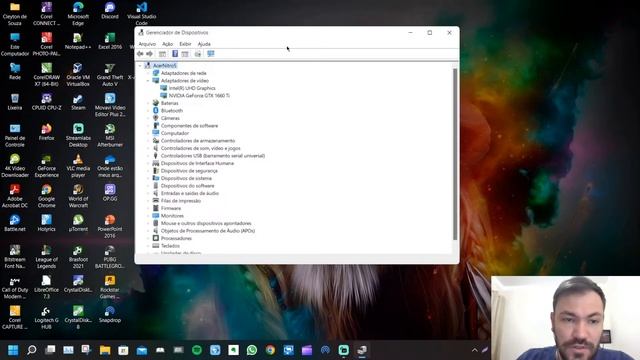This screenshot has height=360, width=640.
Task: Click the Google Chrome desktop icon
Action: [46, 196]
